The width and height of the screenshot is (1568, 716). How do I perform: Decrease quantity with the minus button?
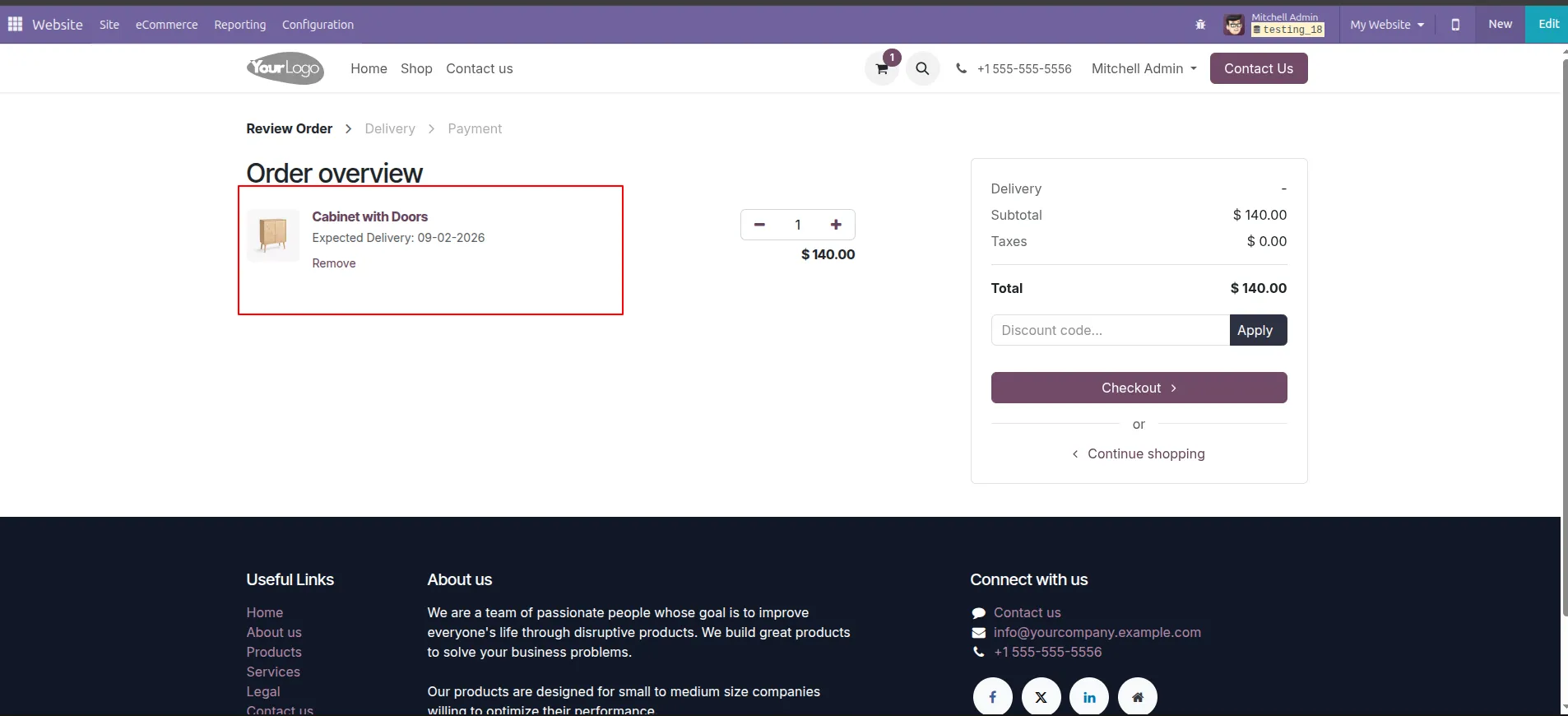click(759, 225)
